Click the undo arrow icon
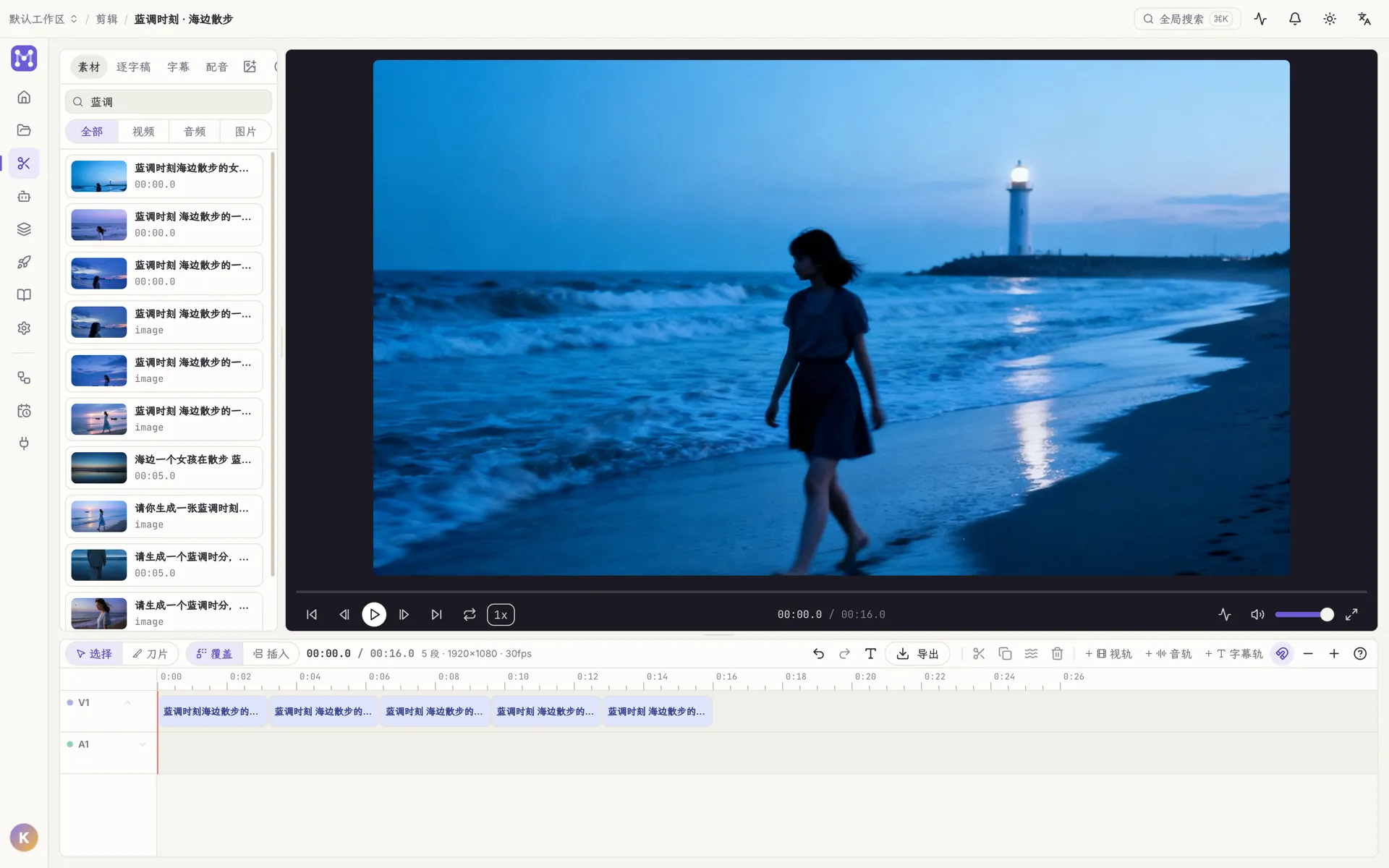 [818, 654]
